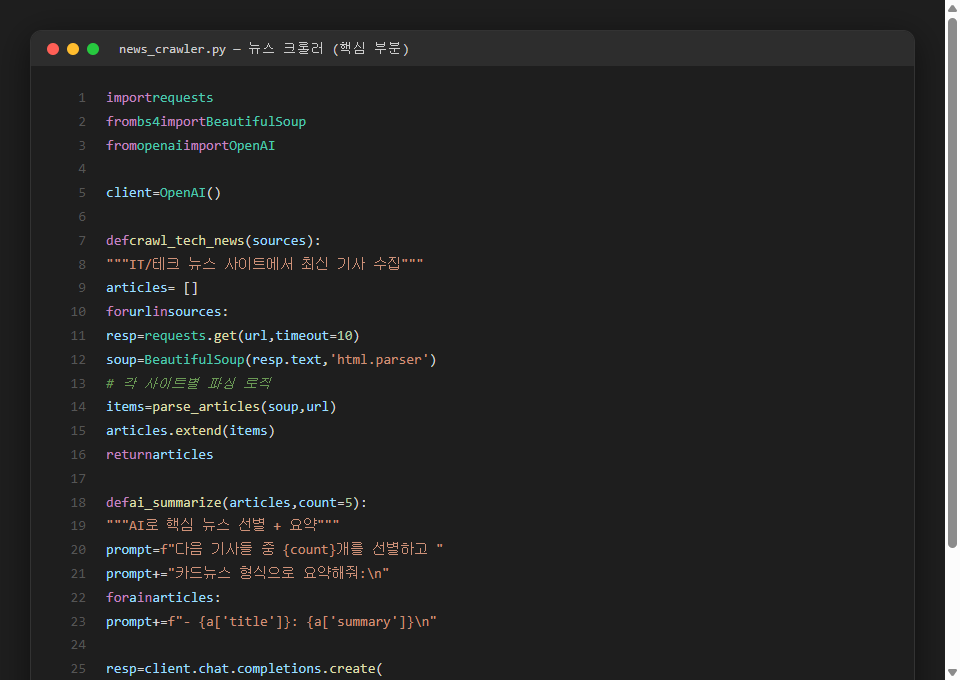Image resolution: width=960 pixels, height=680 pixels.
Task: Click the yellow minimize button in the title bar
Action: (x=72, y=47)
